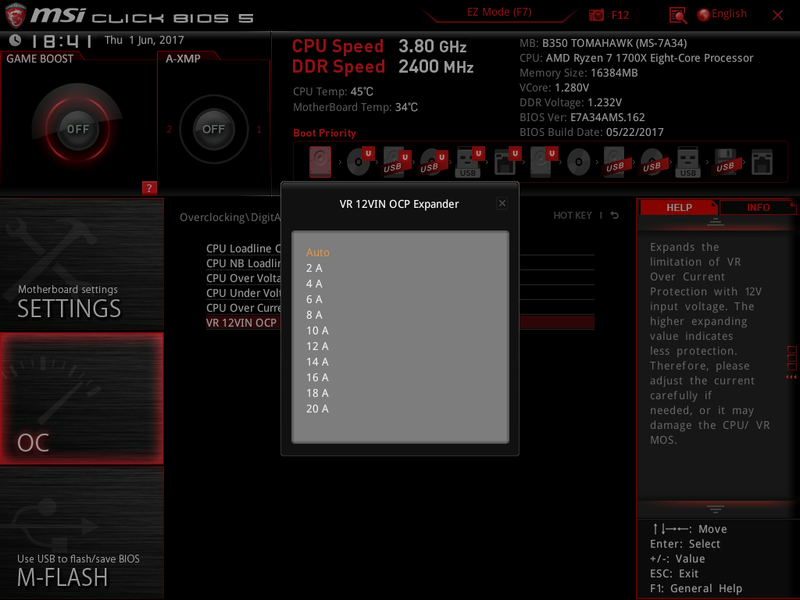Click the DDR Speed 2400 MHz readout
The image size is (800, 600).
click(x=383, y=66)
